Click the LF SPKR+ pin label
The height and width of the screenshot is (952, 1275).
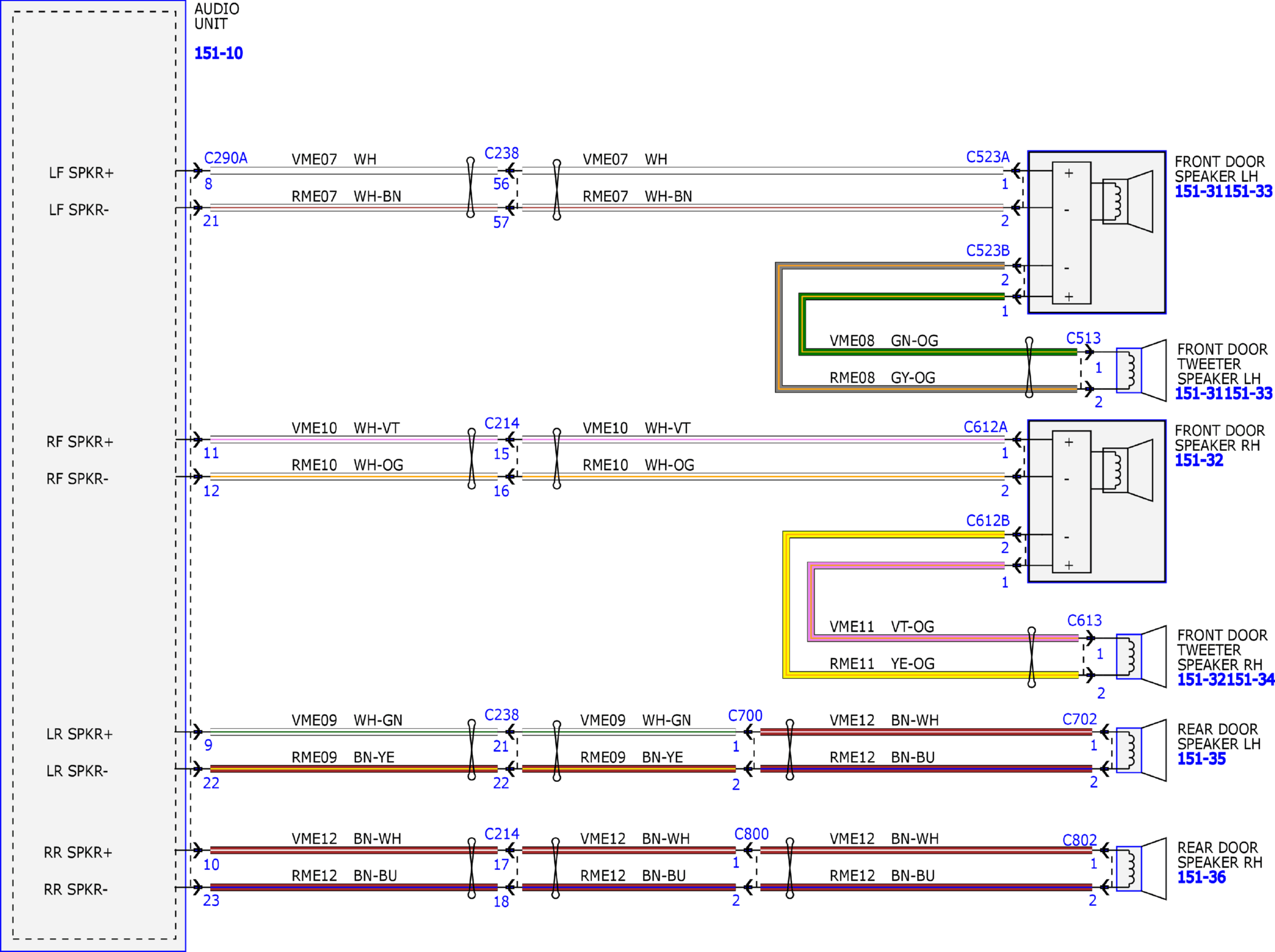[81, 173]
